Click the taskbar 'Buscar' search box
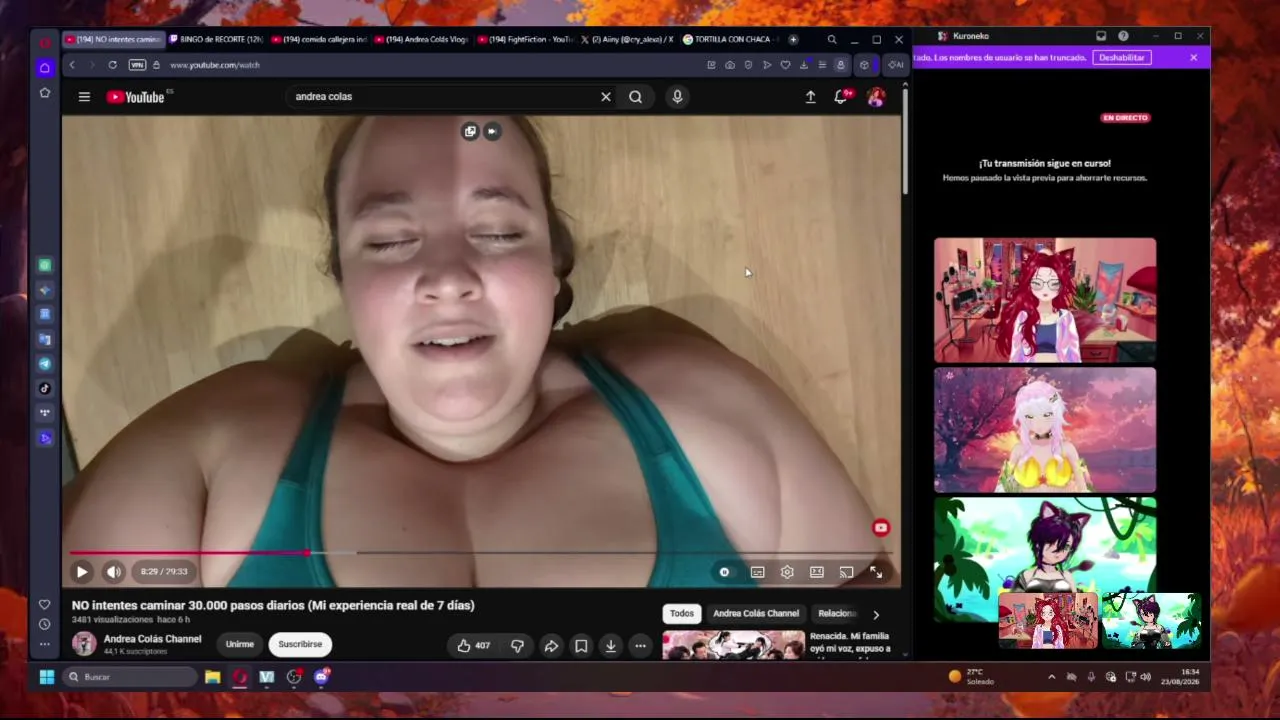Viewport: 1280px width, 720px height. pyautogui.click(x=128, y=677)
